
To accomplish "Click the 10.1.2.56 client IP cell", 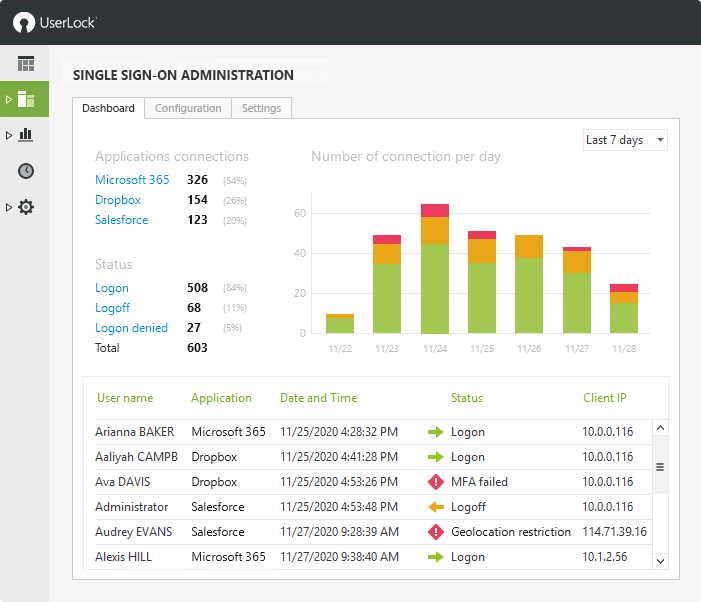I will pyautogui.click(x=604, y=557).
